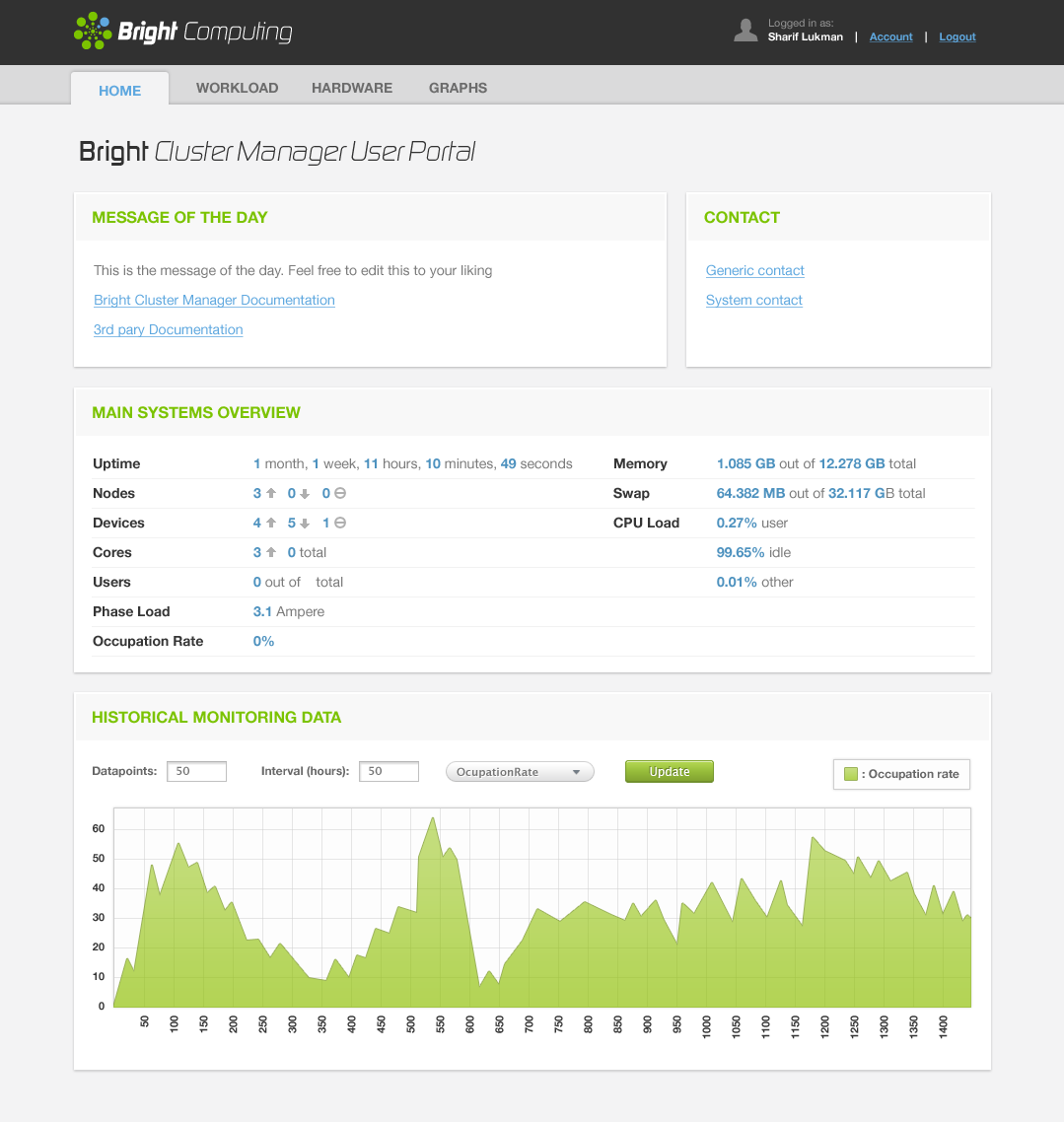Click the username Sharif Lukman

[x=806, y=36]
